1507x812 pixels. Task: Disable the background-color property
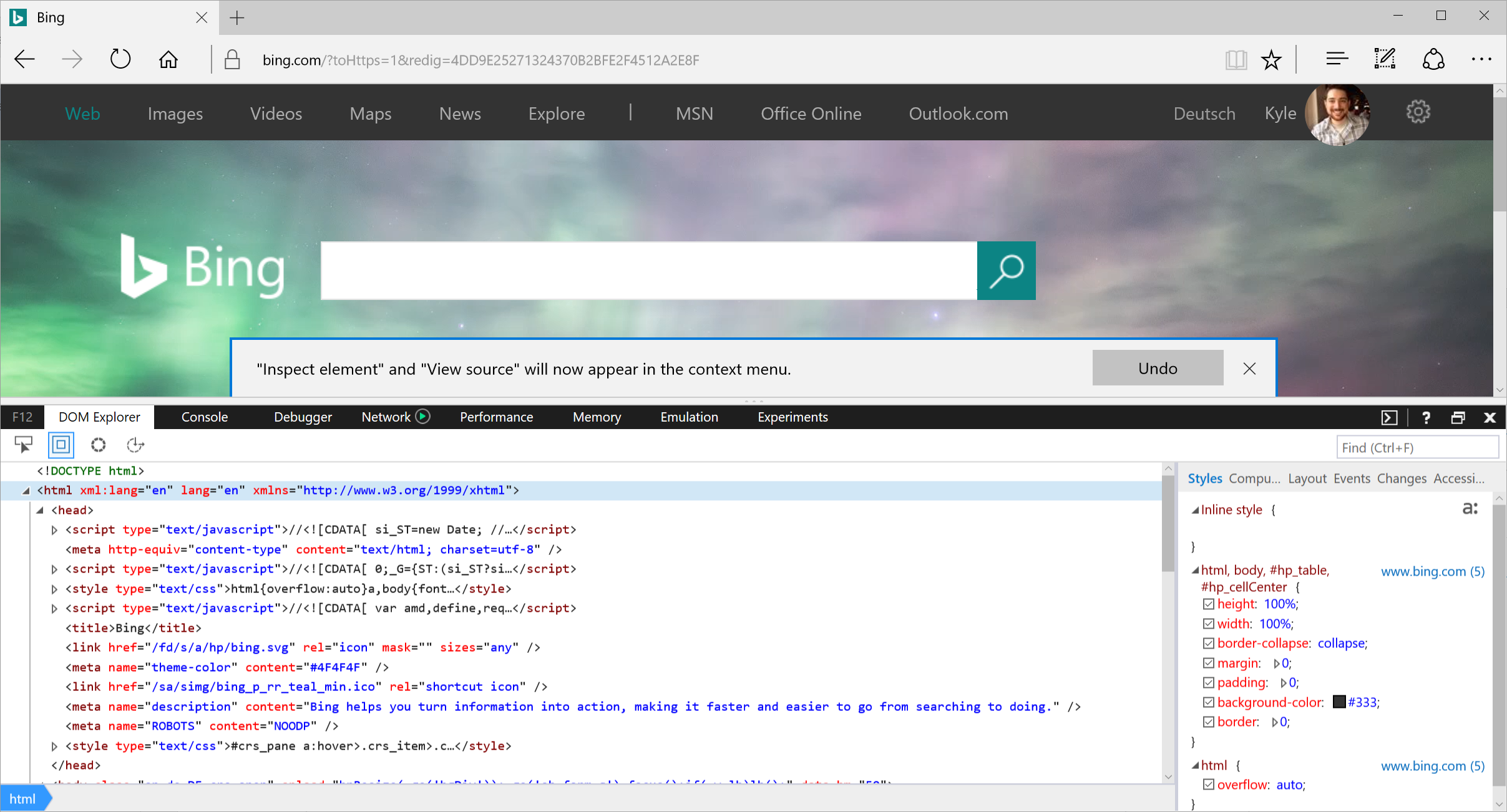click(x=1209, y=702)
